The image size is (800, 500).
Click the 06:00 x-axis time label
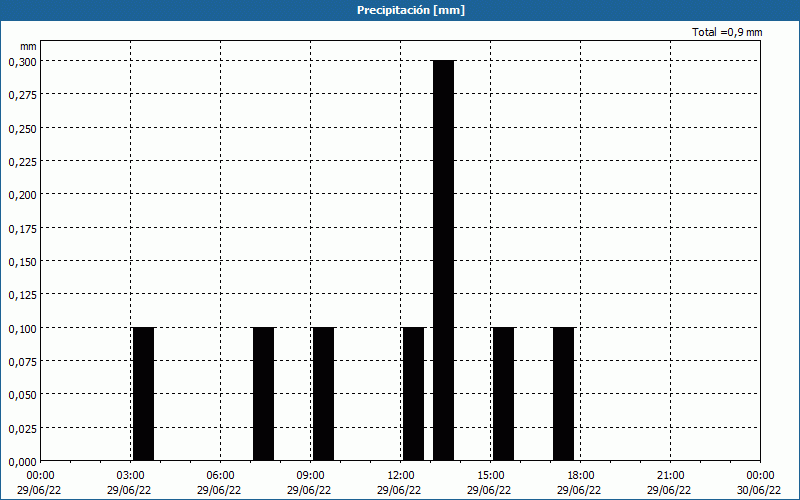pos(220,476)
